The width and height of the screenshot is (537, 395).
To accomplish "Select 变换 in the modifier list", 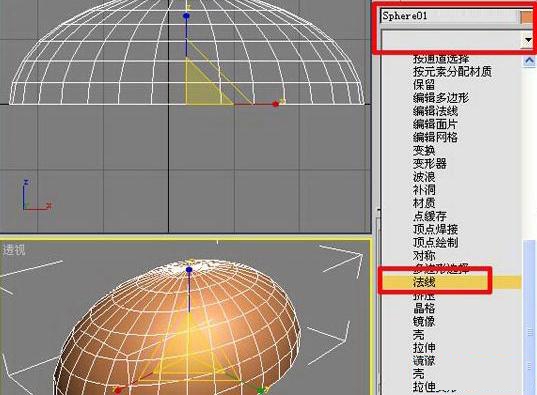I will tap(424, 150).
